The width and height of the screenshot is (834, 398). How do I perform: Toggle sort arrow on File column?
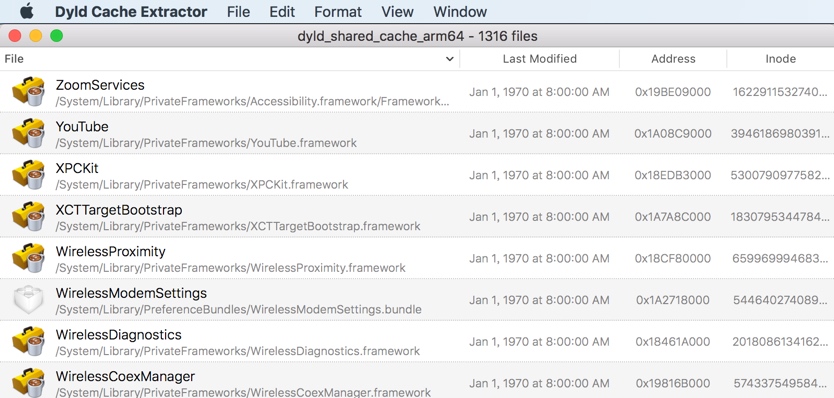click(450, 59)
